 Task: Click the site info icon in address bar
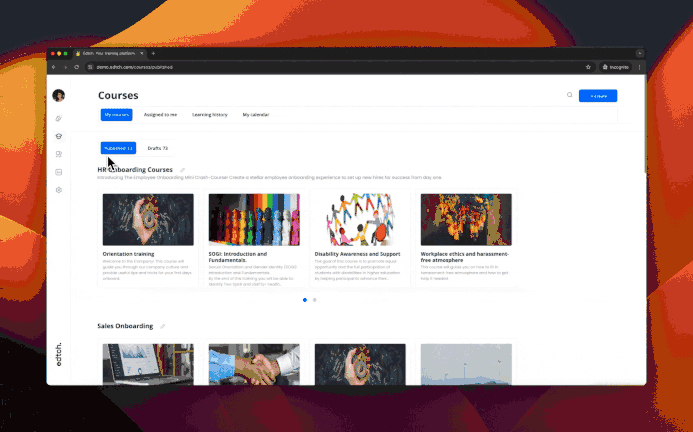tap(90, 67)
